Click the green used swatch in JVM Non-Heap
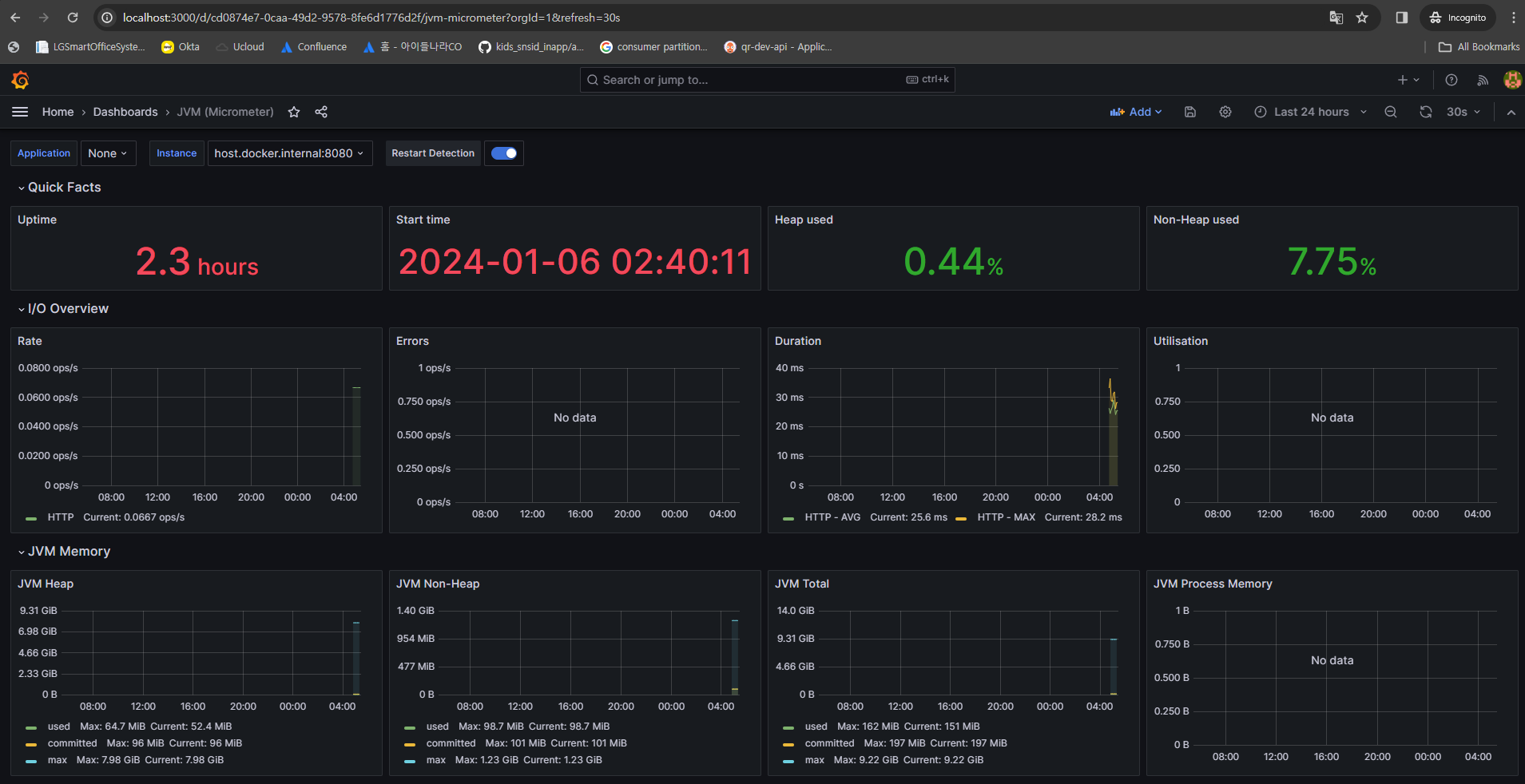Viewport: 1525px width, 784px height. [410, 727]
